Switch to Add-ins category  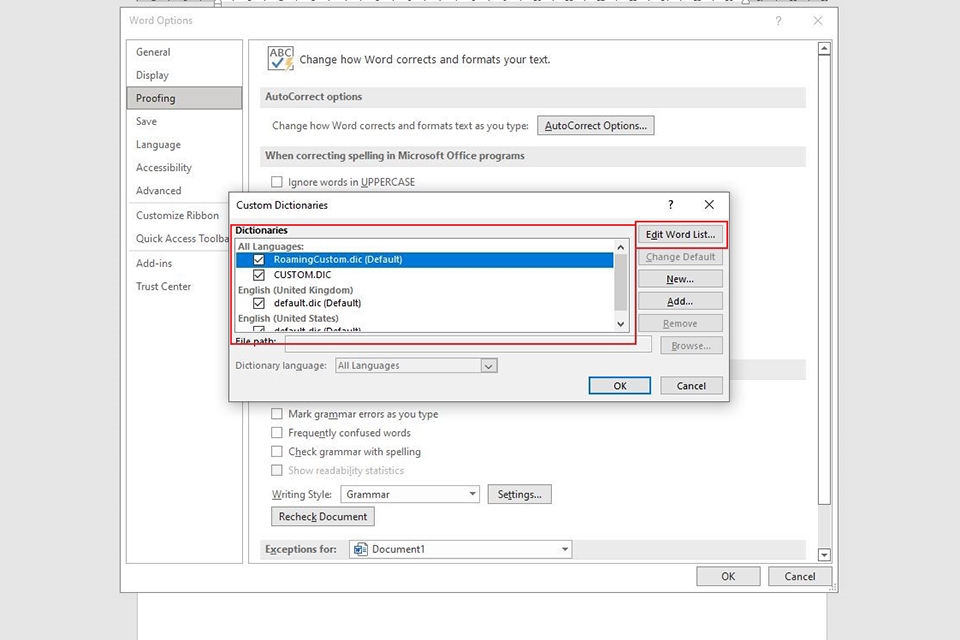[x=184, y=263]
